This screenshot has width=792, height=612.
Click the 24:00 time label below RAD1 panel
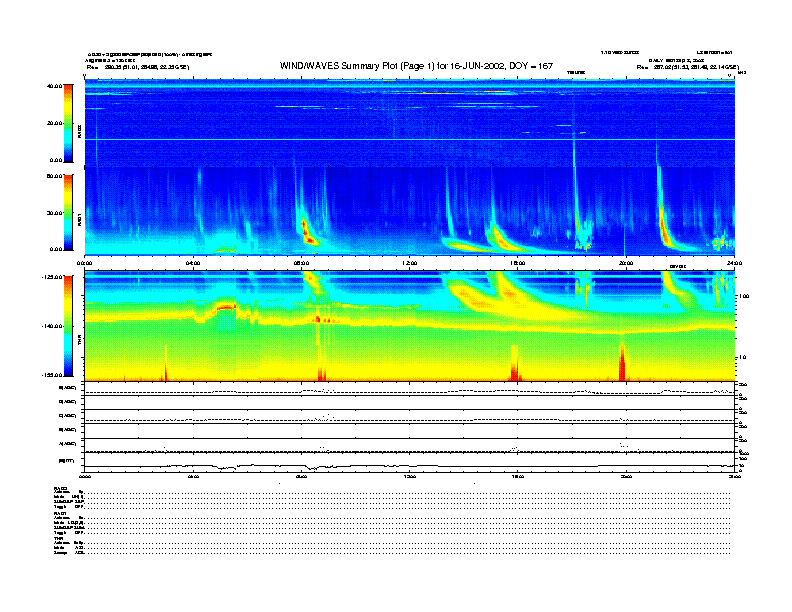tap(734, 263)
